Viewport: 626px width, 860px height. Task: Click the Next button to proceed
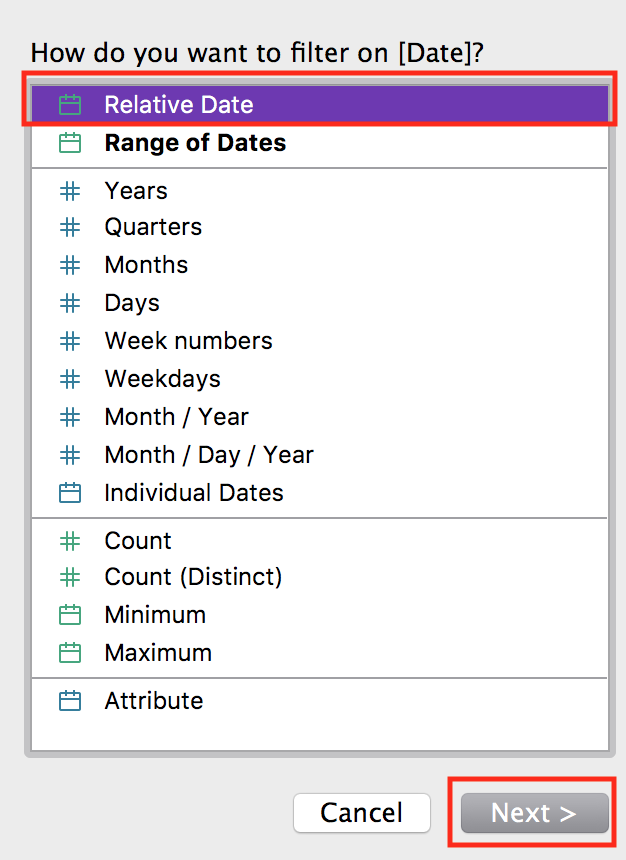click(x=533, y=813)
